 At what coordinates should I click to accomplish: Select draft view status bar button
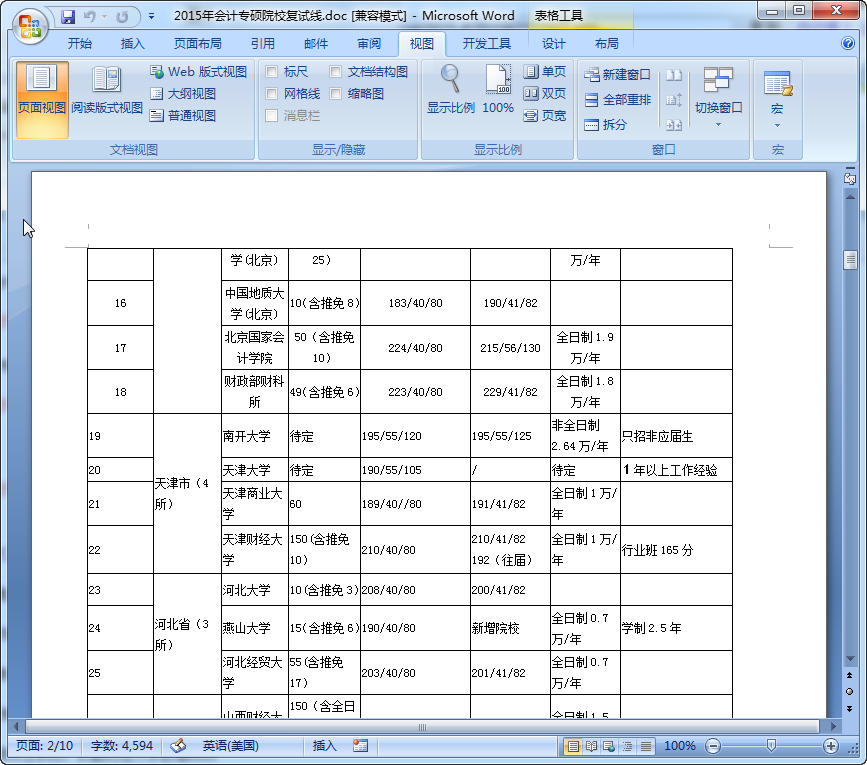coord(645,746)
